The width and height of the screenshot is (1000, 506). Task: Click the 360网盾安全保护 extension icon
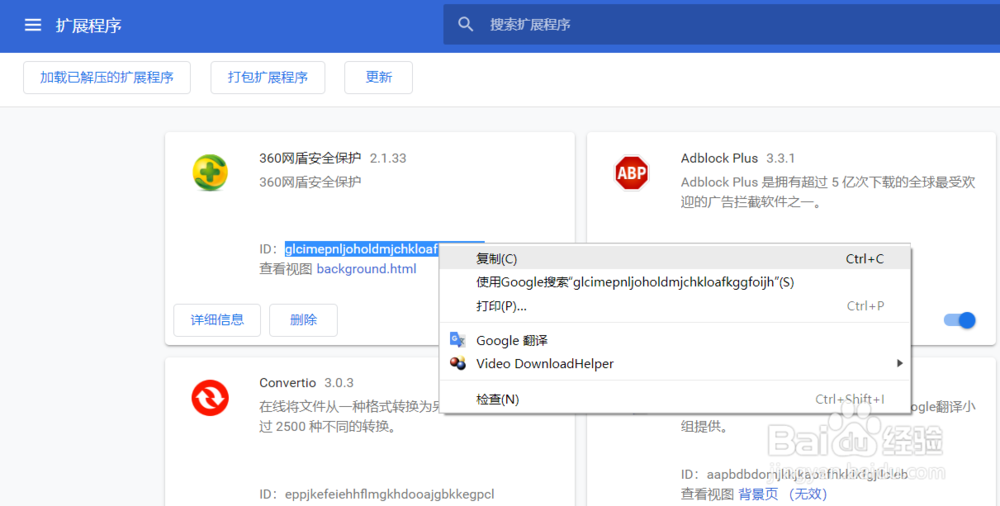coord(210,173)
